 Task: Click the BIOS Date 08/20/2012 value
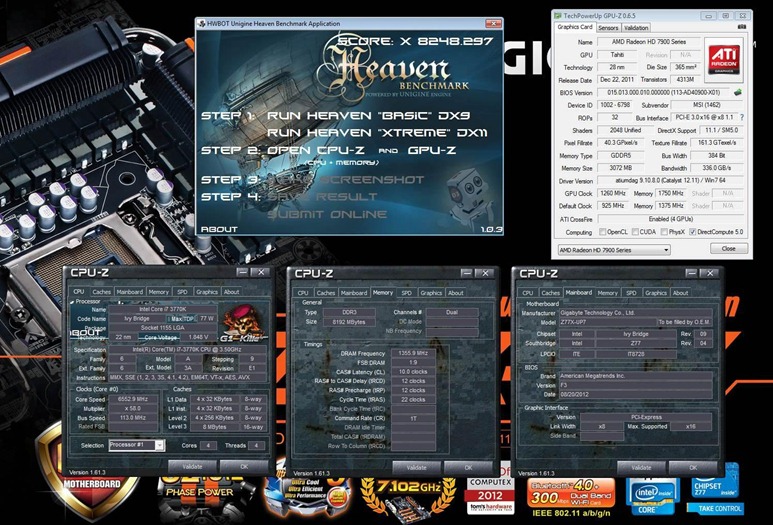coord(635,394)
